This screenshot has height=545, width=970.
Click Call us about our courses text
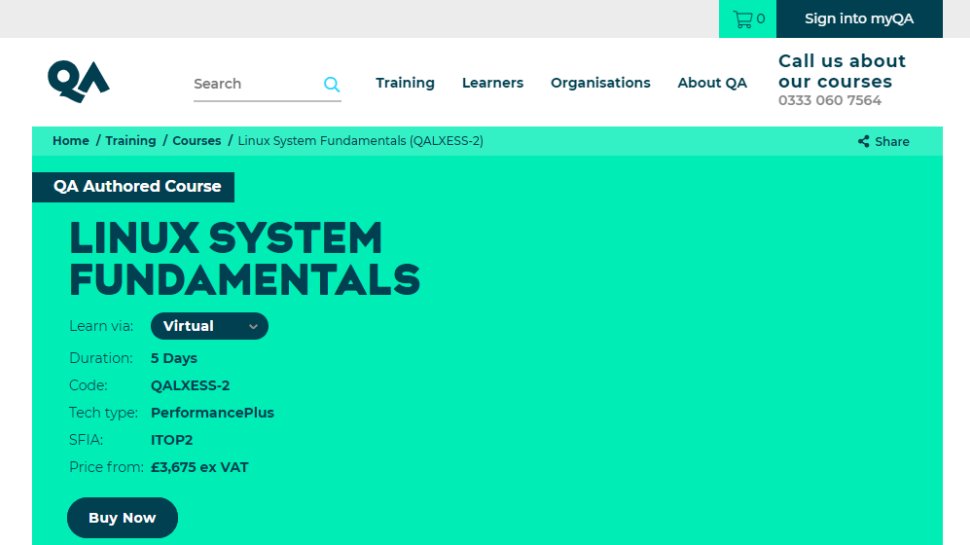click(842, 71)
